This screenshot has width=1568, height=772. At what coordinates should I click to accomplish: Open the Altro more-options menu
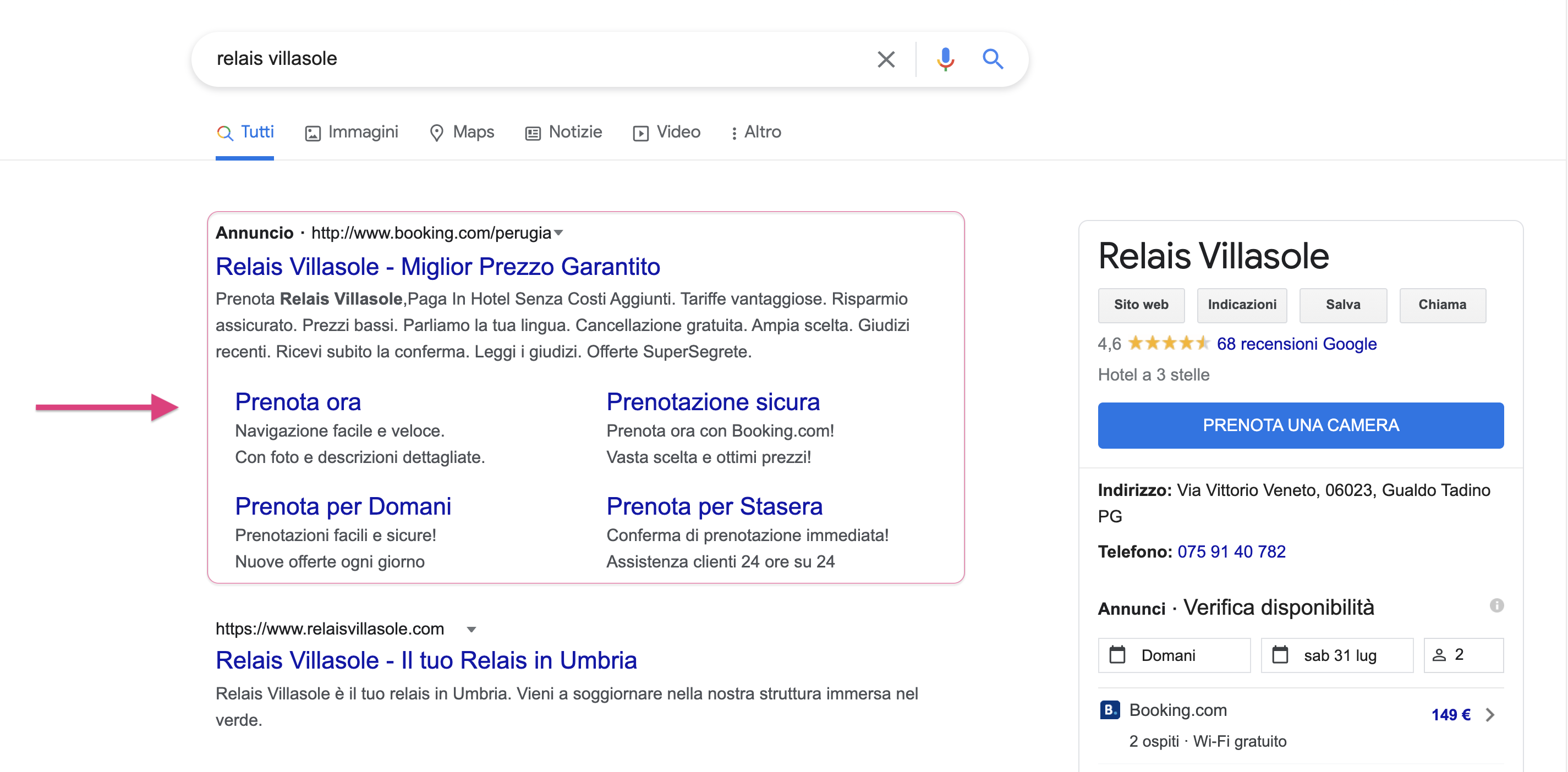[755, 132]
